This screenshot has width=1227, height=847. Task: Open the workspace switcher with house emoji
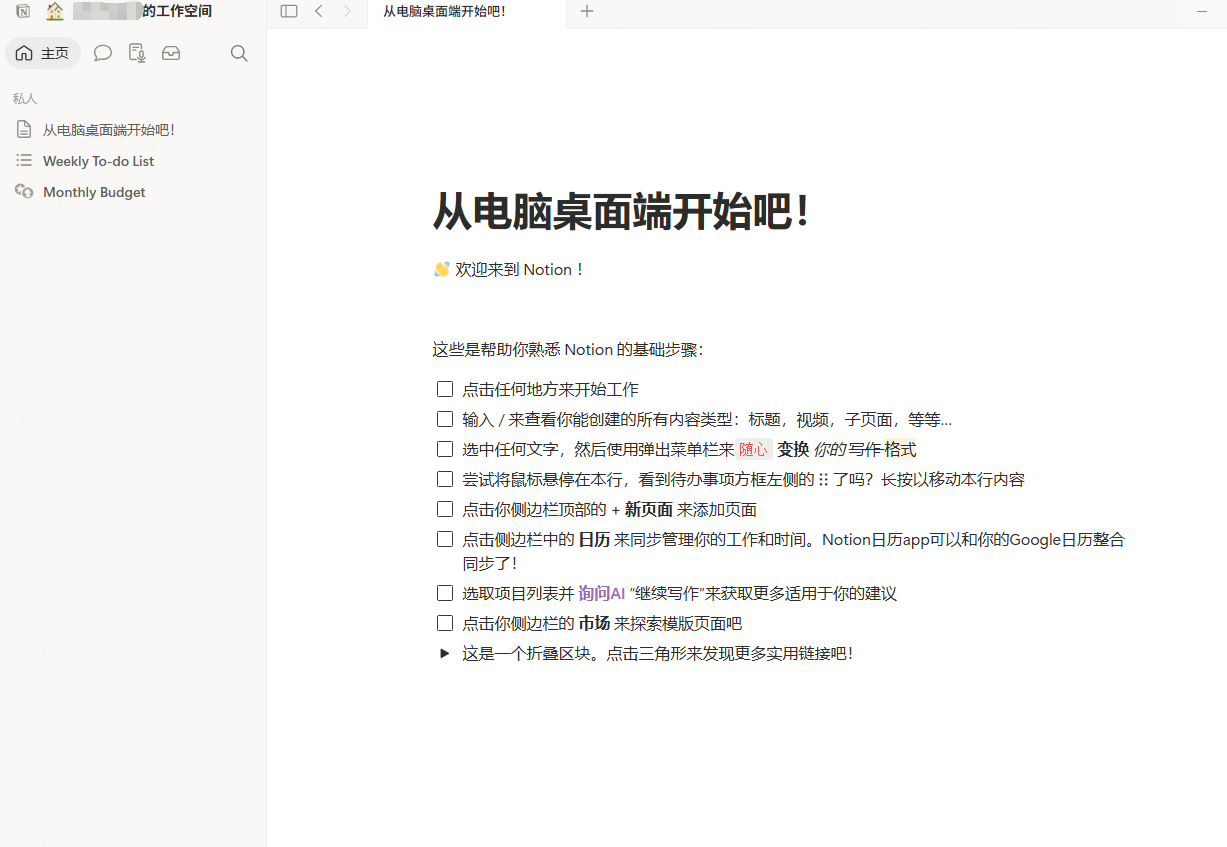pos(128,12)
